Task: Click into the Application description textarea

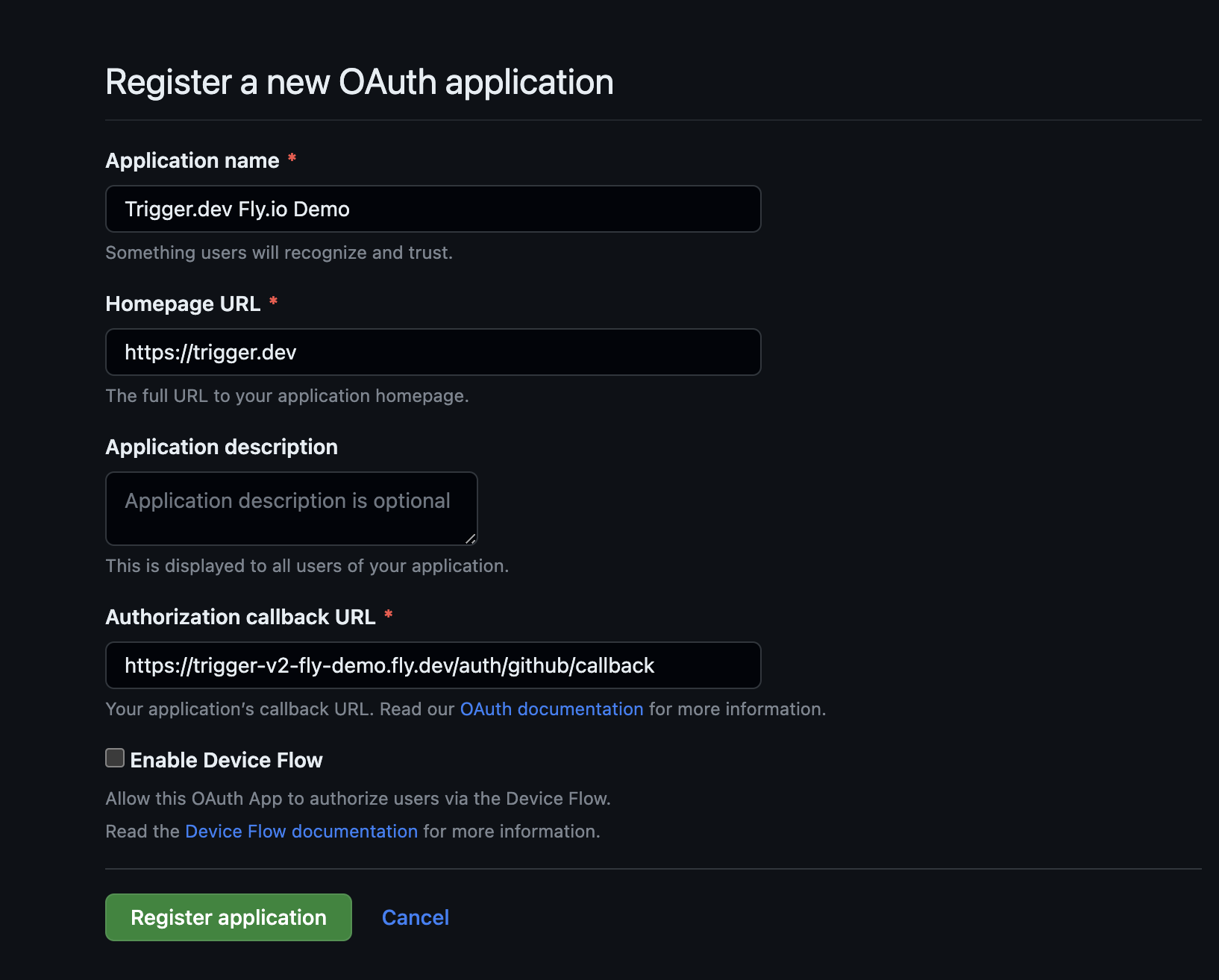Action: coord(291,509)
